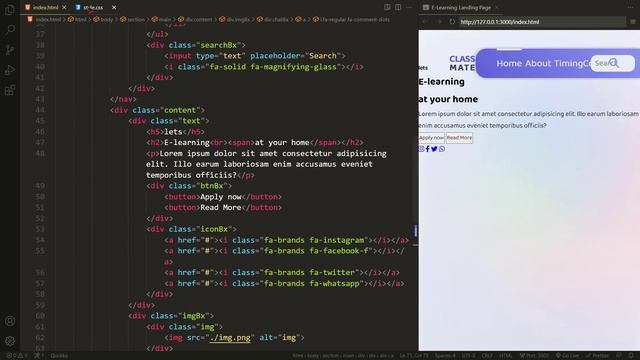Viewport: 640px width, 360px height.
Task: Click the "./img.png" path in code
Action: (230, 338)
